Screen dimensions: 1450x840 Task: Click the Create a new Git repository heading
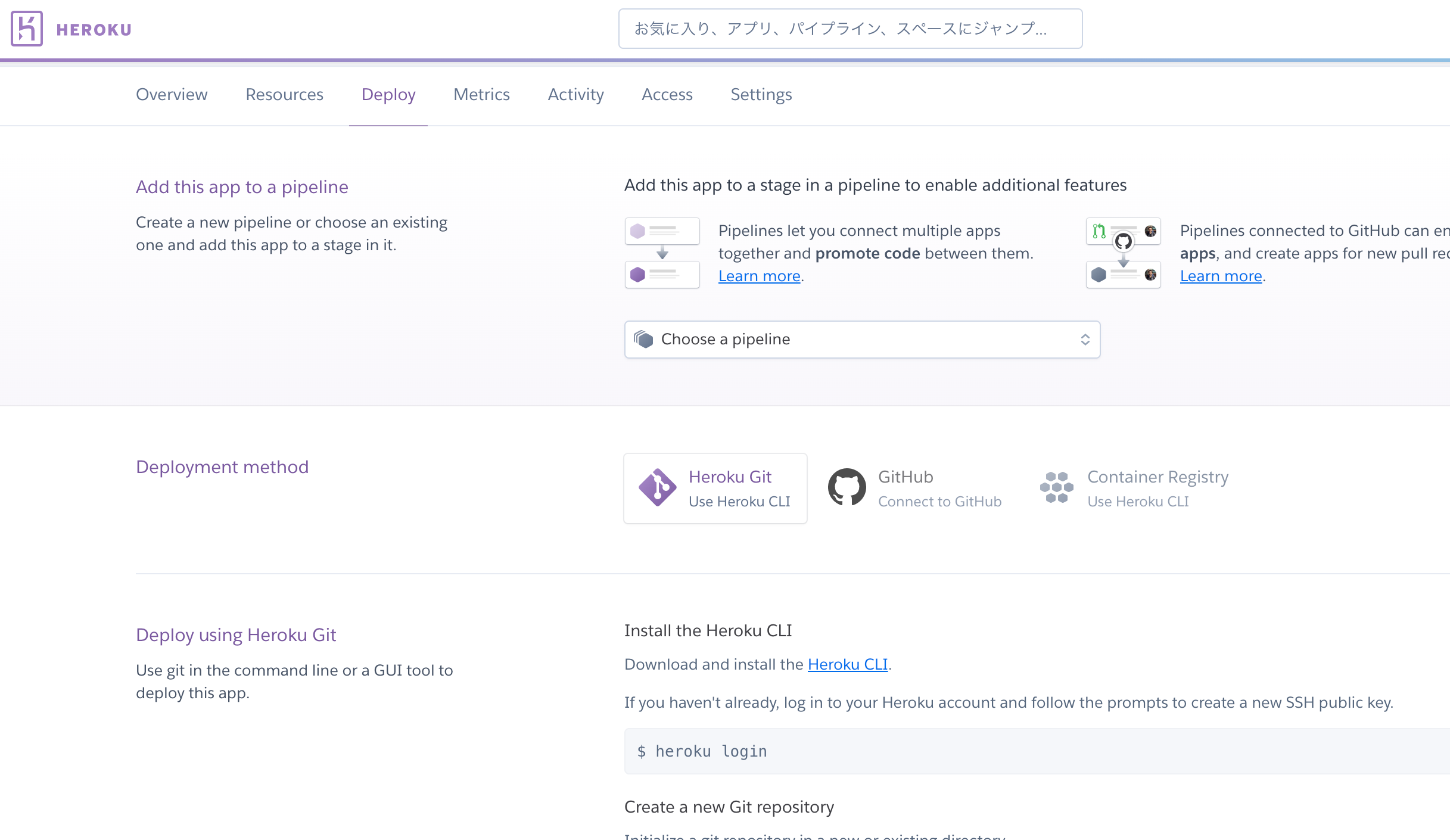pyautogui.click(x=729, y=807)
